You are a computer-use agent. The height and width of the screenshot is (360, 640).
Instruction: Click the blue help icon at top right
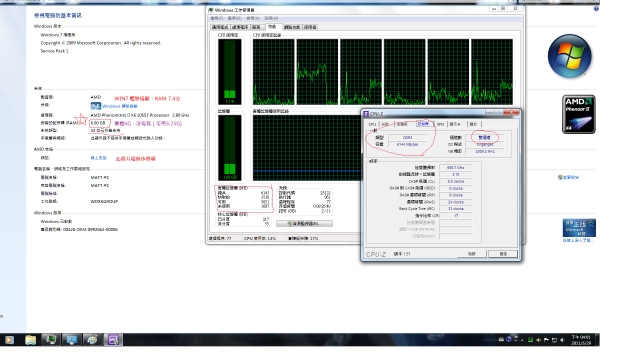(x=596, y=9)
